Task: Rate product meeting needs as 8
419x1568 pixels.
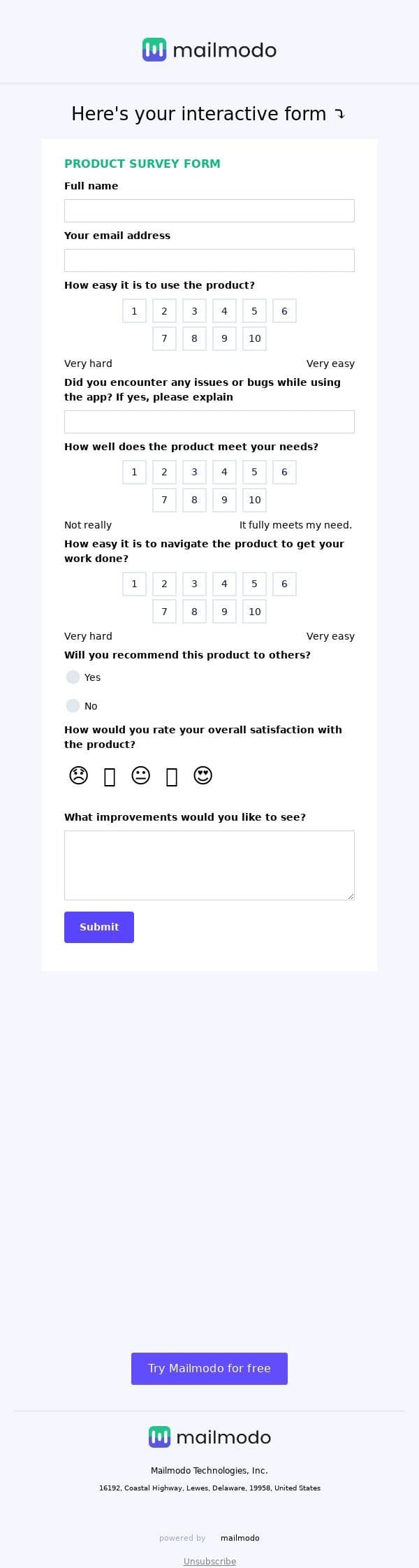Action: click(x=194, y=500)
